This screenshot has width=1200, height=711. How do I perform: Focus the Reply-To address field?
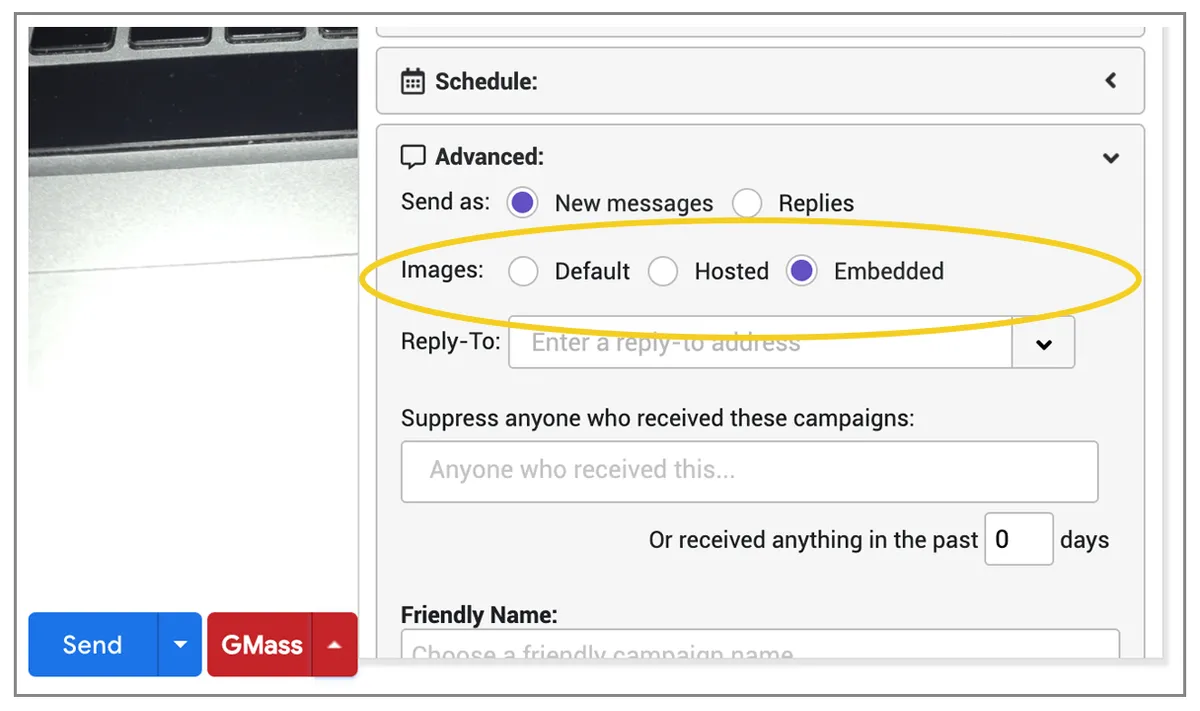[x=760, y=343]
